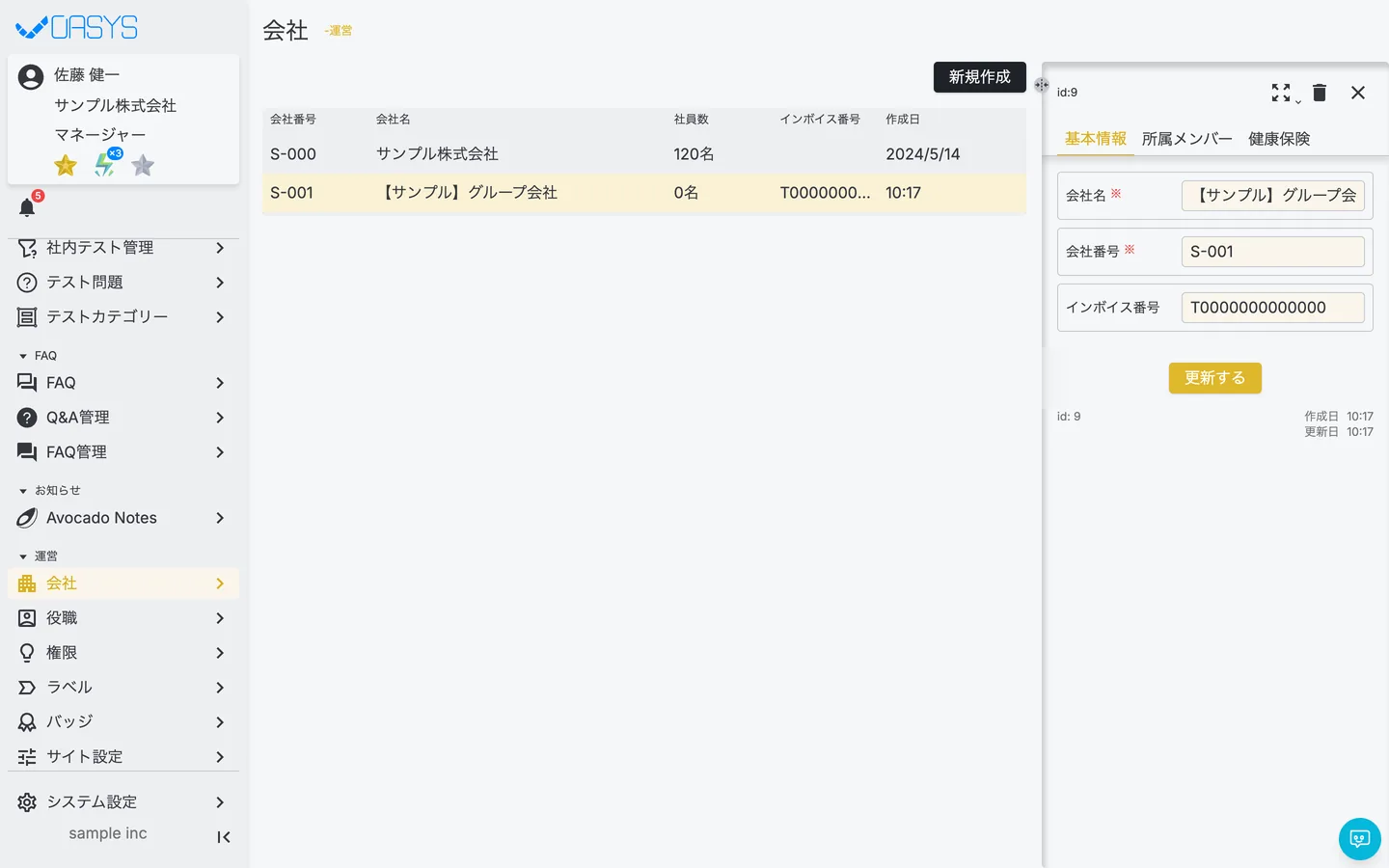1389x868 pixels.
Task: Click the サイト設定 sliders icon
Action: pyautogui.click(x=27, y=757)
